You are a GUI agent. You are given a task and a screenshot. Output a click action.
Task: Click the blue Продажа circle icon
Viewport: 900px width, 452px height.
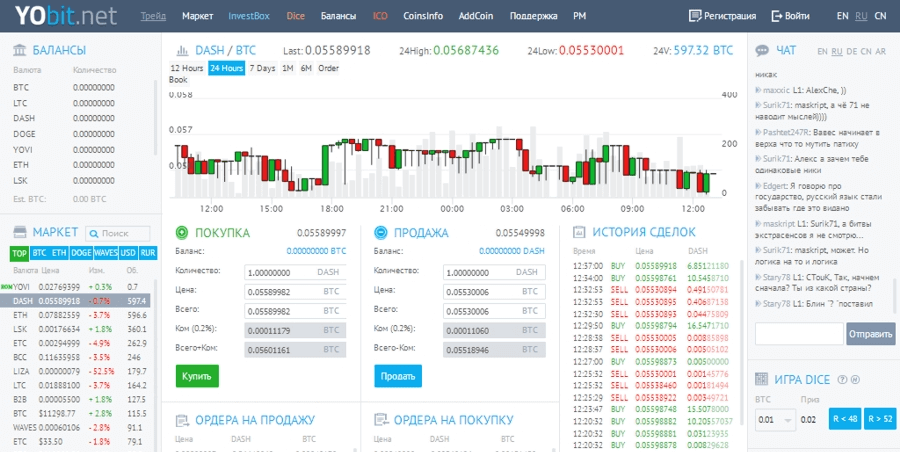click(380, 233)
